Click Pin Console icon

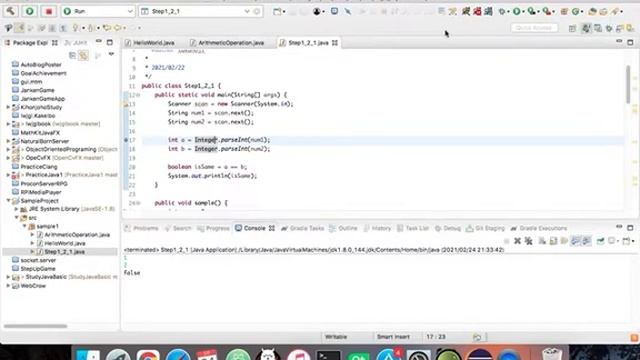tap(600, 241)
